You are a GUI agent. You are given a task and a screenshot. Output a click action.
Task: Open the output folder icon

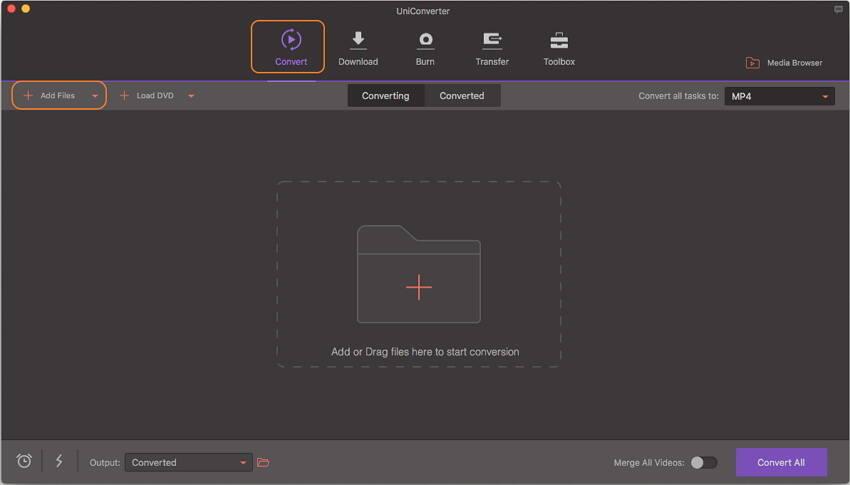(x=263, y=462)
